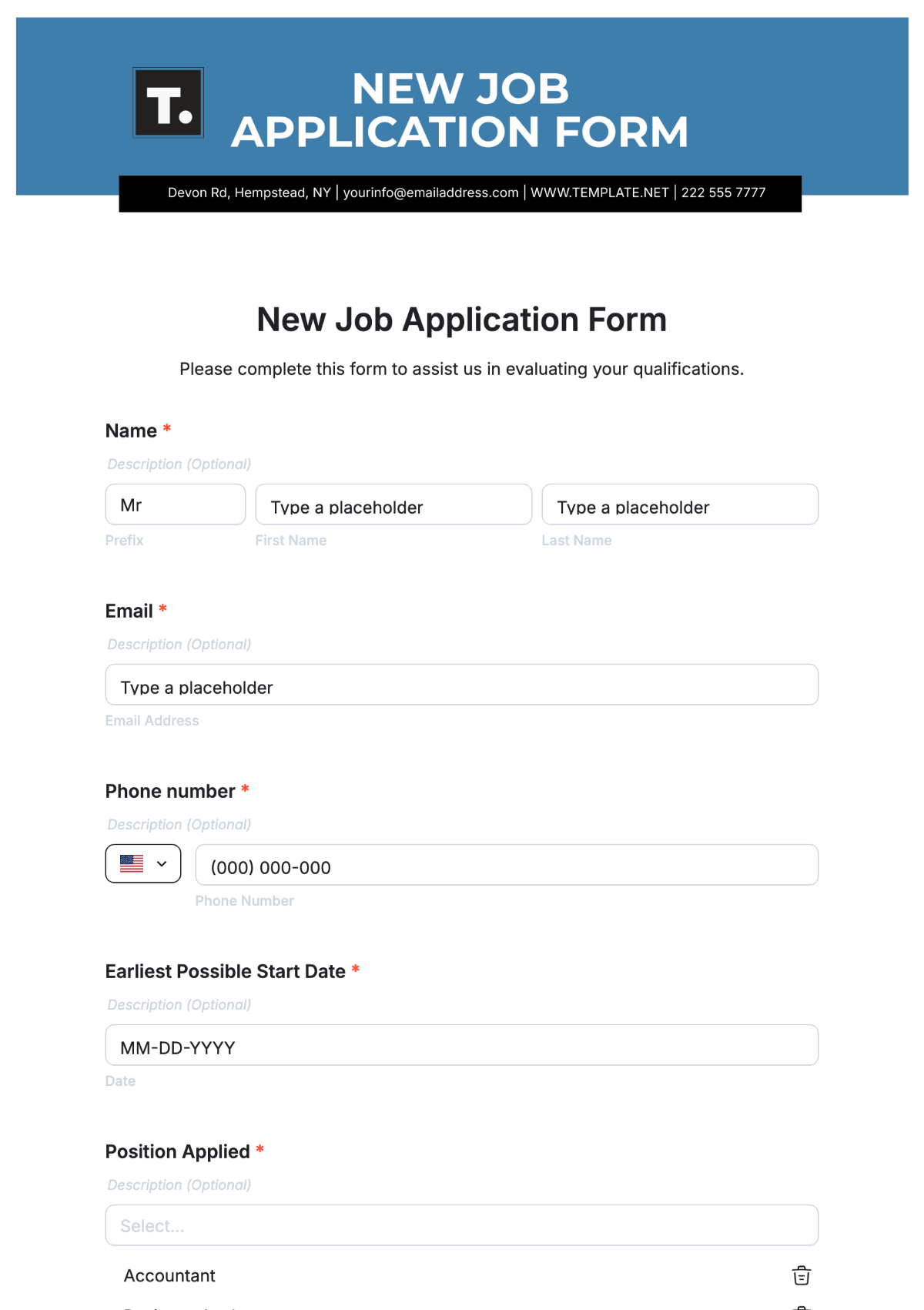Open the WWW.TEMPLATE.NET link

coord(599,193)
